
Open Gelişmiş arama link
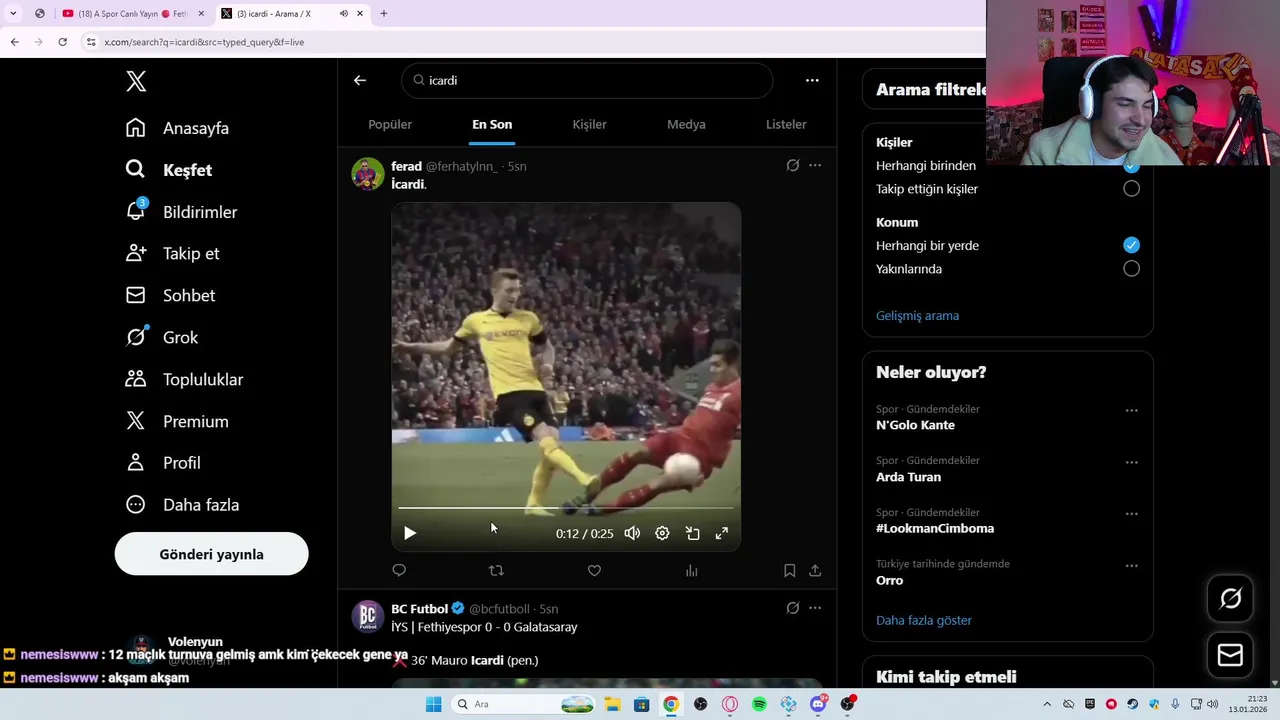coord(917,315)
